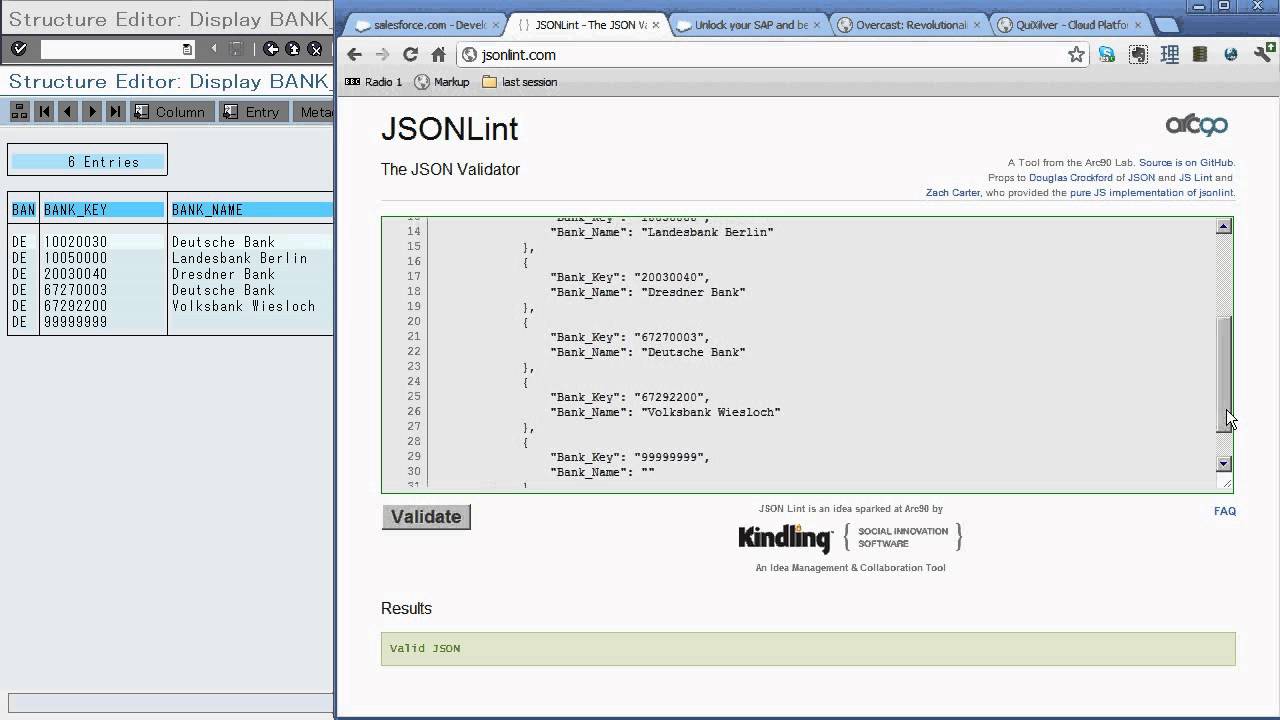The image size is (1280, 720).
Task: Open the Chrome wrench menu
Action: pyautogui.click(x=1262, y=55)
